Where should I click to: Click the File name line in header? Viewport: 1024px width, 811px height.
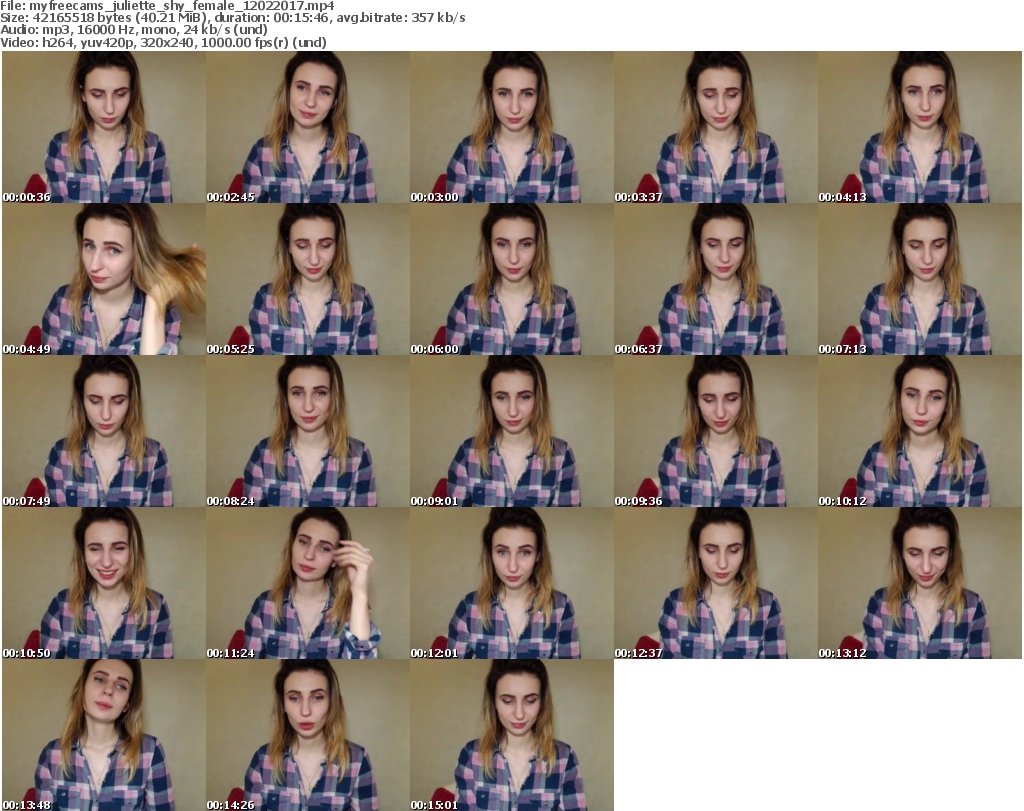click(167, 6)
